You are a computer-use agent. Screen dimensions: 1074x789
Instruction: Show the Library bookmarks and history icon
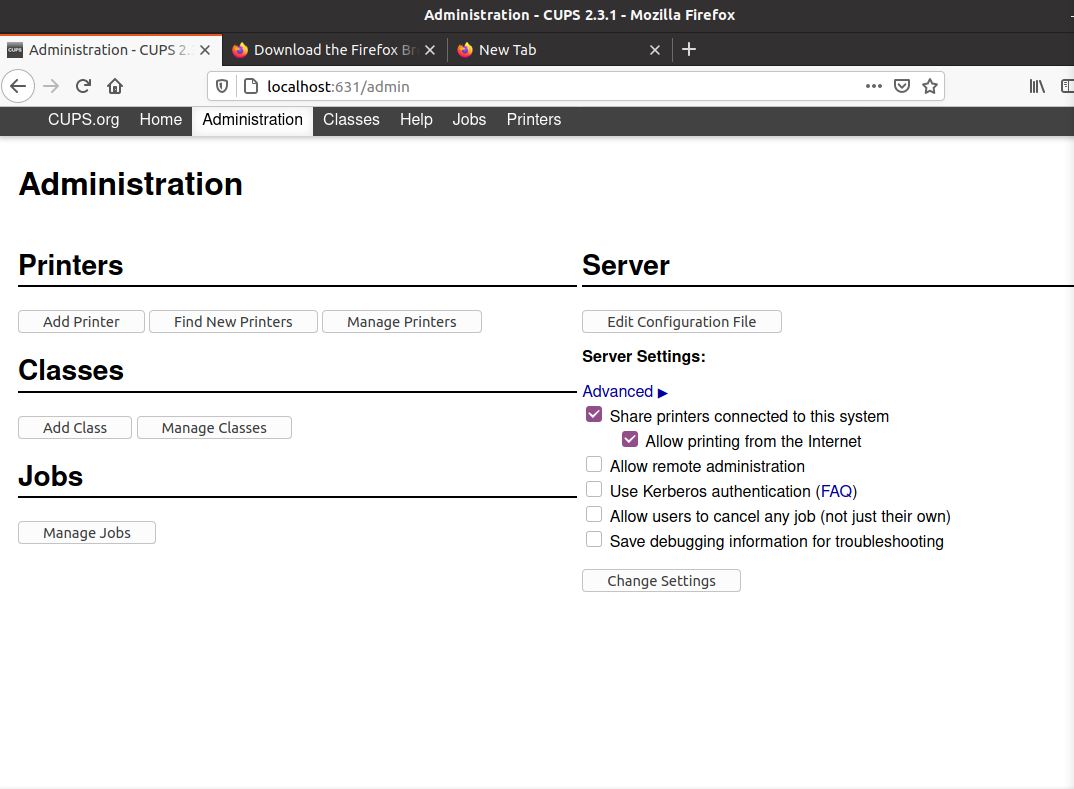(1037, 86)
